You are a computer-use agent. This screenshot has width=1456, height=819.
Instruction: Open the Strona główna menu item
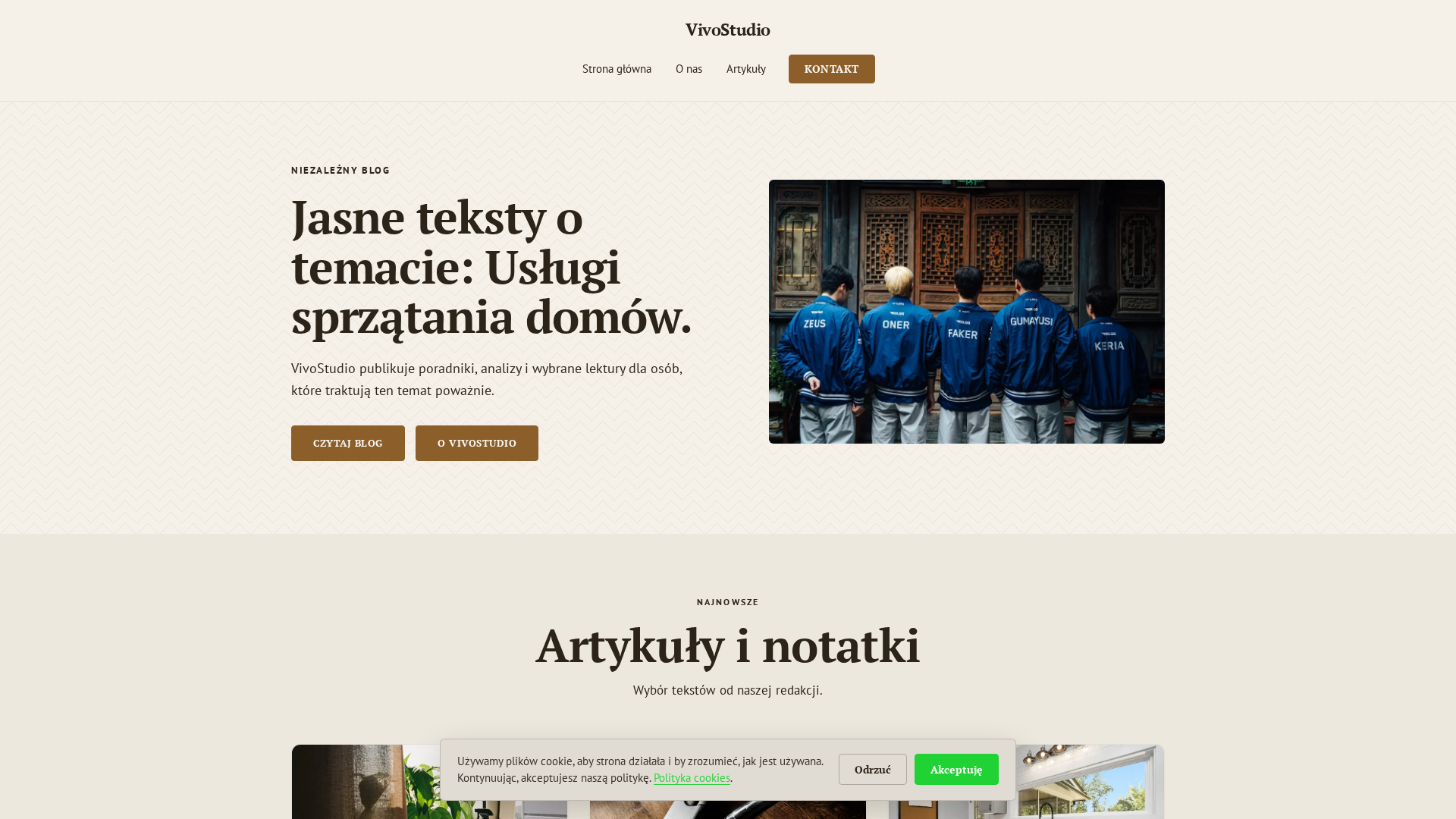[x=617, y=69]
